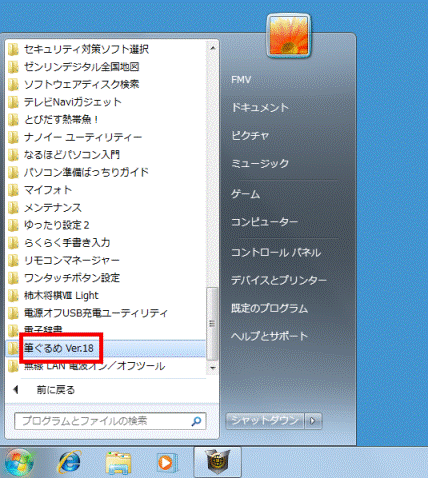The width and height of the screenshot is (428, 478).
Task: Open ヘルプとサポート
Action: coord(269,336)
